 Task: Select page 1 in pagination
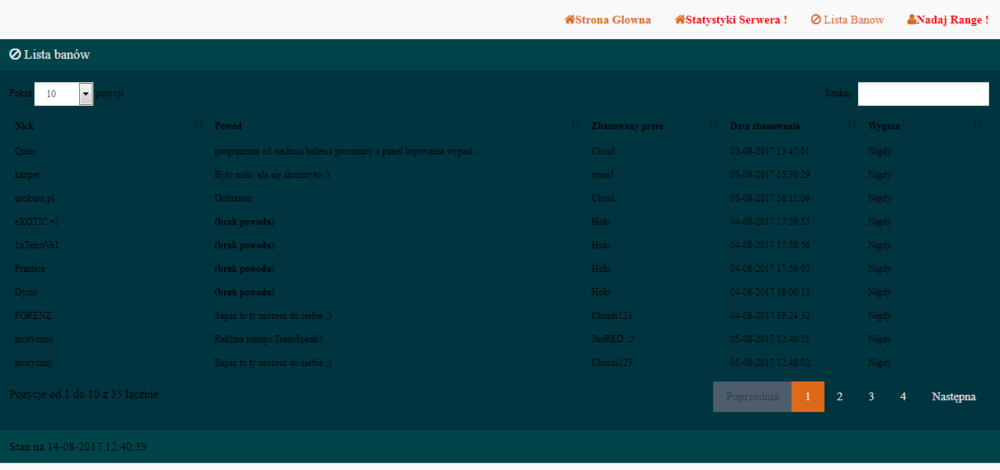pos(808,397)
